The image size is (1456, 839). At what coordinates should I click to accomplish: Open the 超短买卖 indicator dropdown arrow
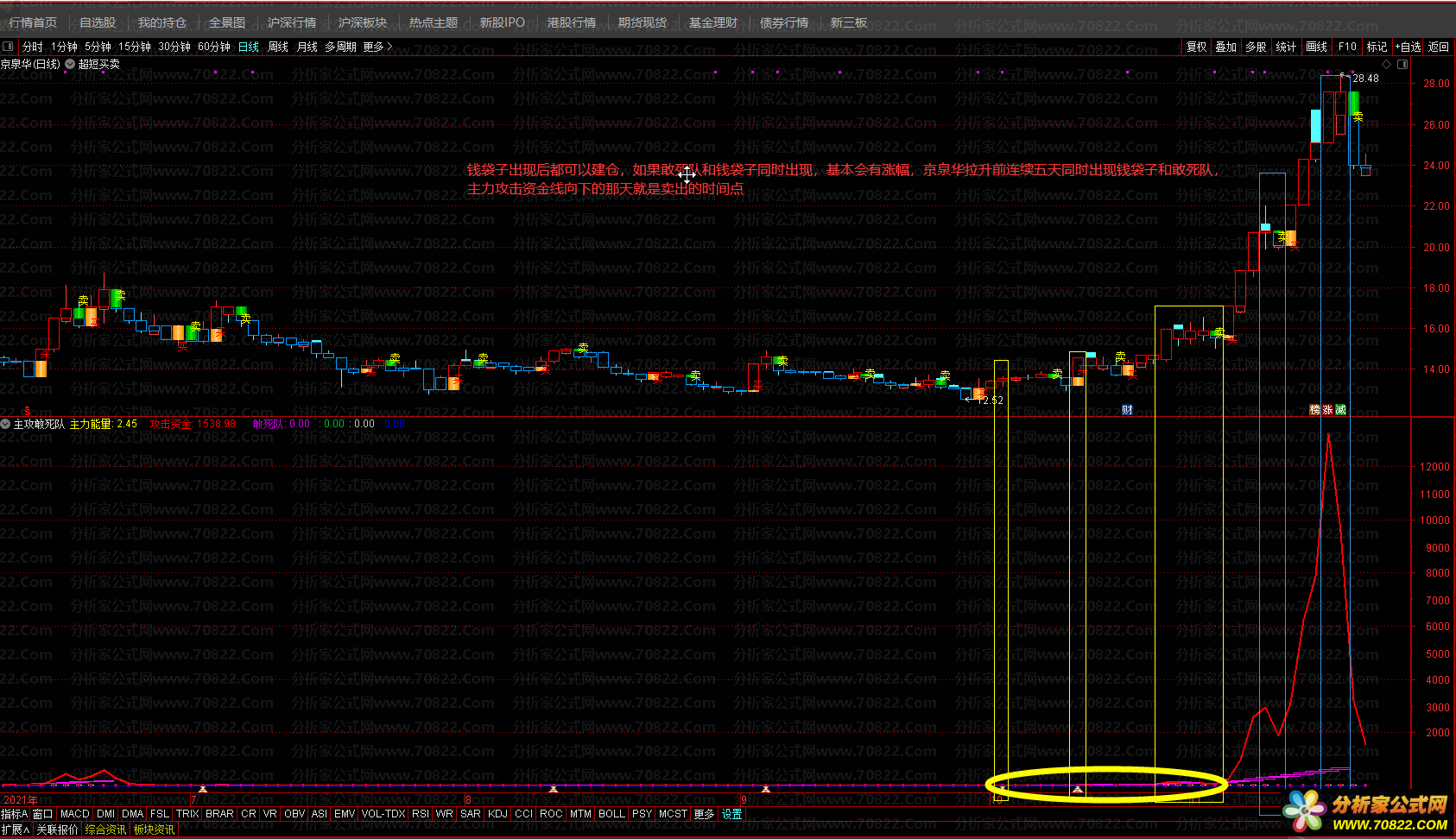click(x=70, y=64)
